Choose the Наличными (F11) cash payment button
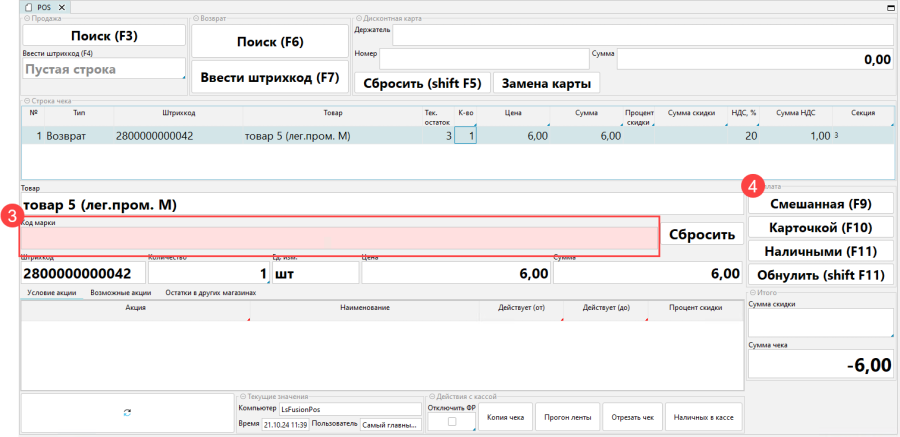 (819, 251)
